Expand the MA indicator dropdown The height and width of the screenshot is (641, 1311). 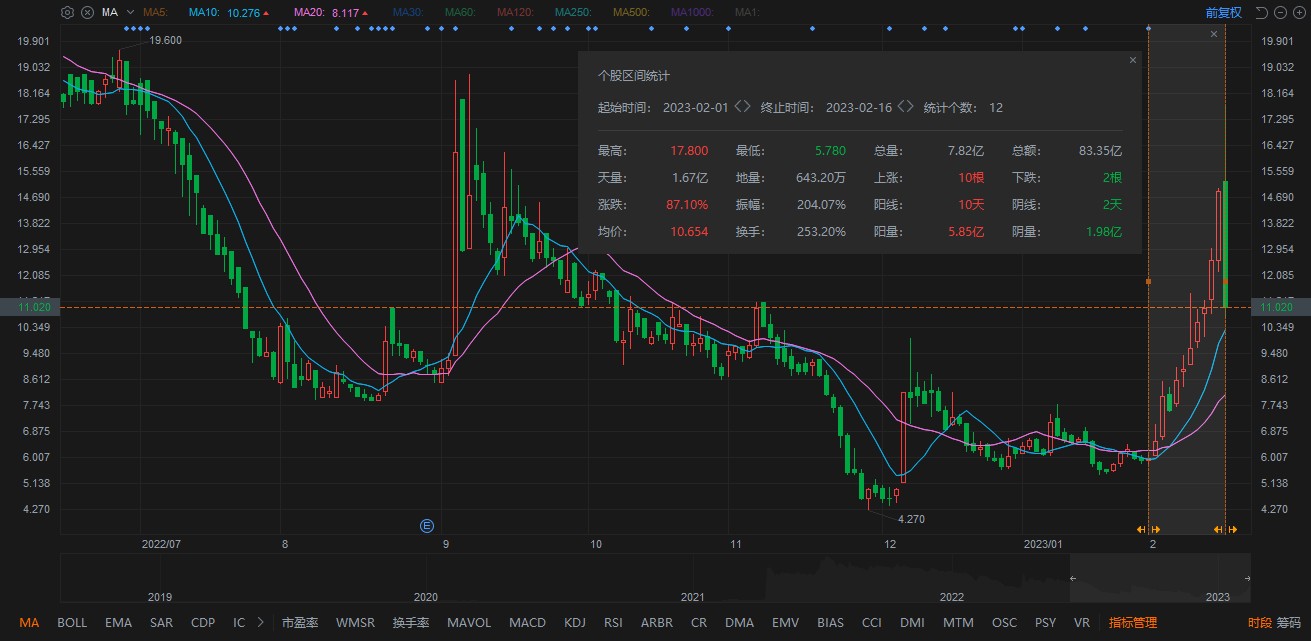pos(130,12)
